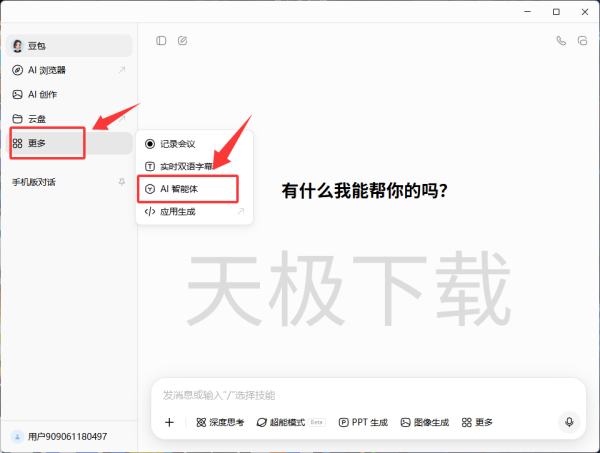Click the microphone voice input icon
Image resolution: width=600 pixels, height=453 pixels.
pyautogui.click(x=569, y=422)
